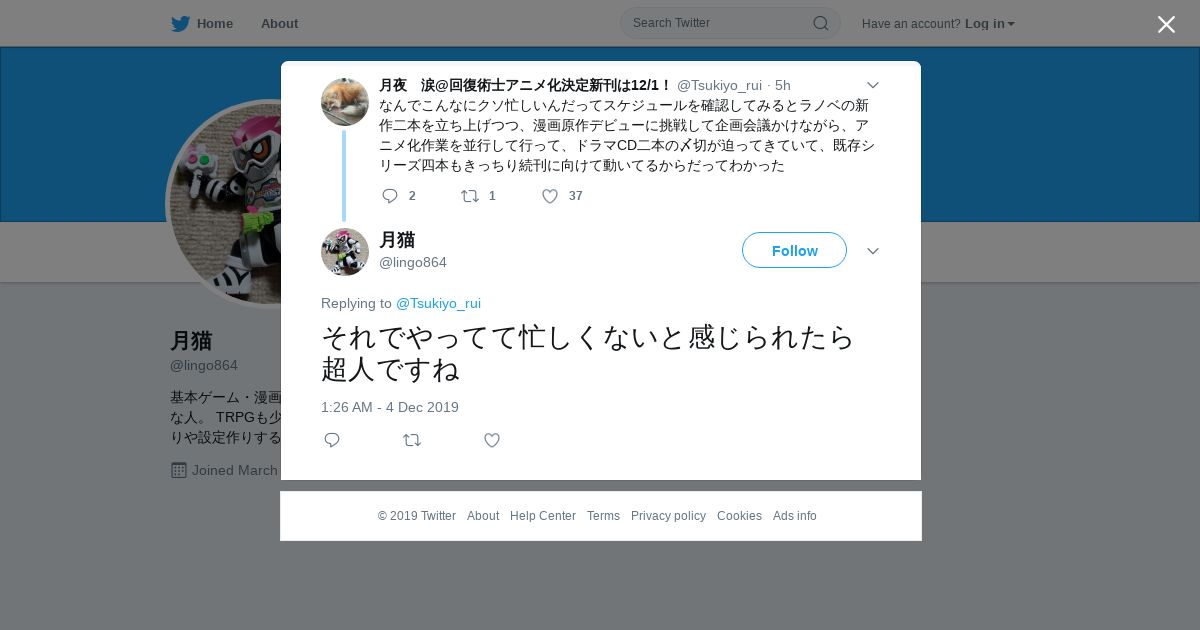Screen dimensions: 1200x630
Task: Open the Help Center footer link
Action: pyautogui.click(x=543, y=516)
